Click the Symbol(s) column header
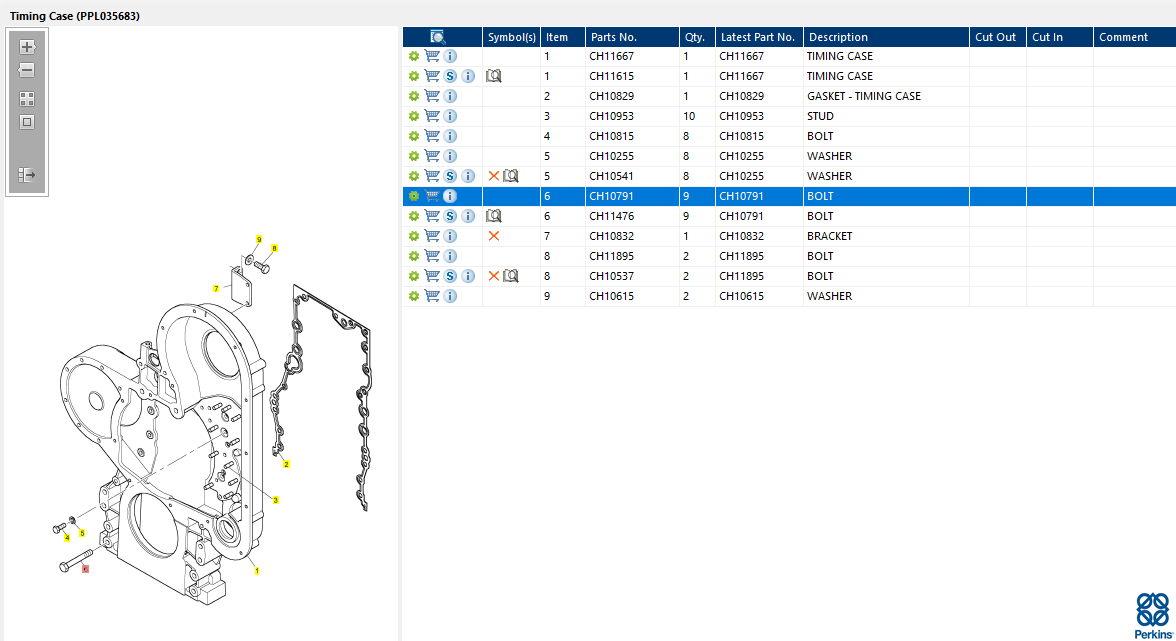 click(512, 37)
